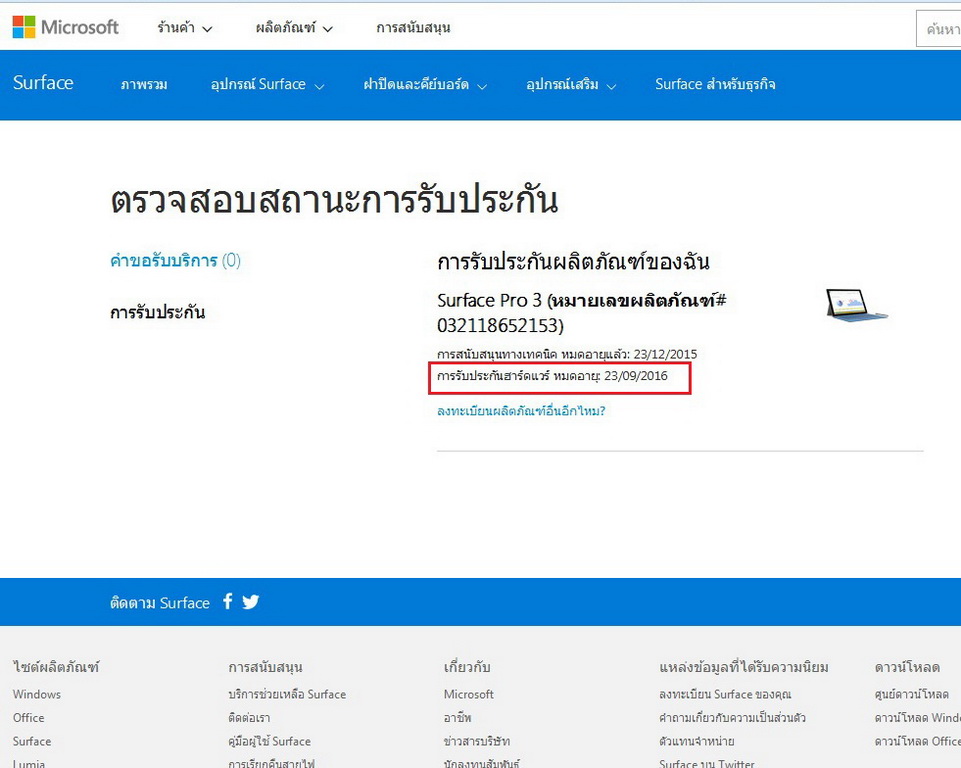Click ลงทะเบียนผลิตภัณฑ์อื่นอีกไหม? link
This screenshot has height=768, width=961.
coord(521,411)
